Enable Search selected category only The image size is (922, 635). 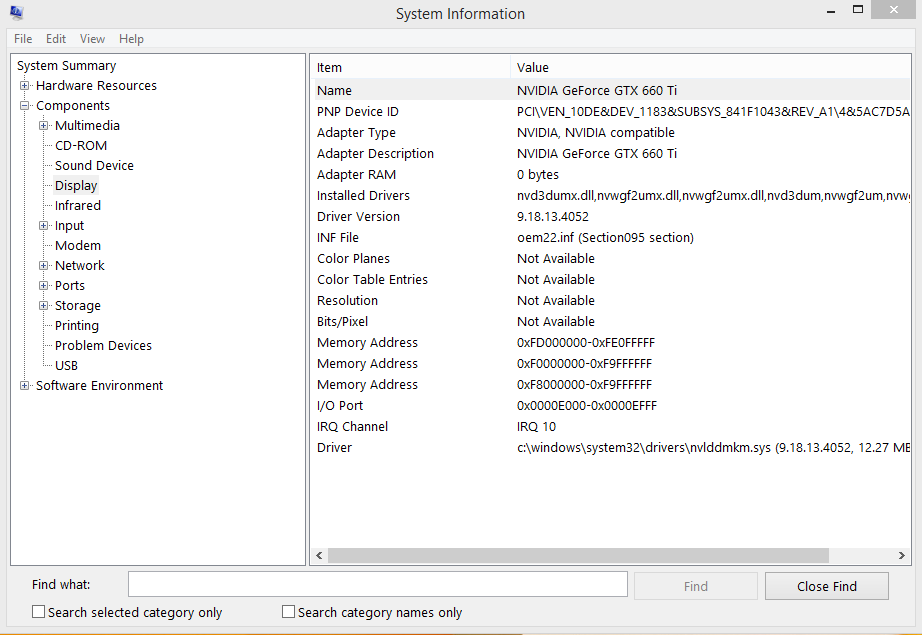[38, 612]
